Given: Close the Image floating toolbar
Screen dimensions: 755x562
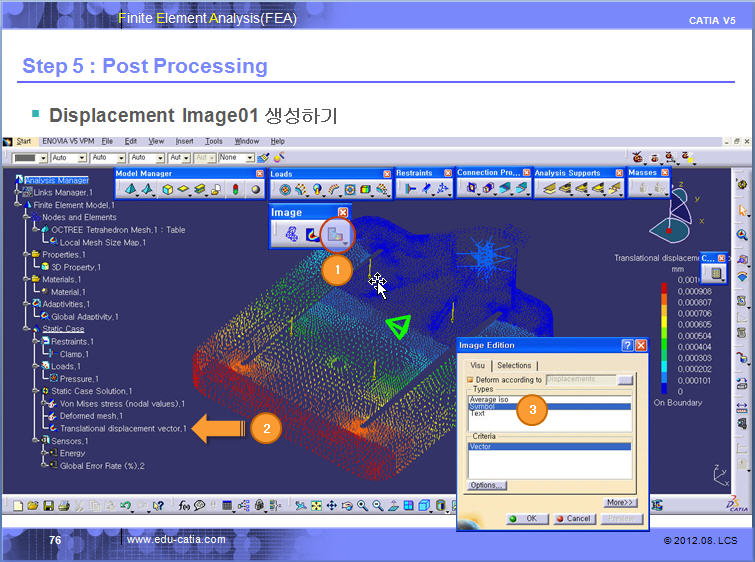Looking at the screenshot, I should tap(343, 213).
